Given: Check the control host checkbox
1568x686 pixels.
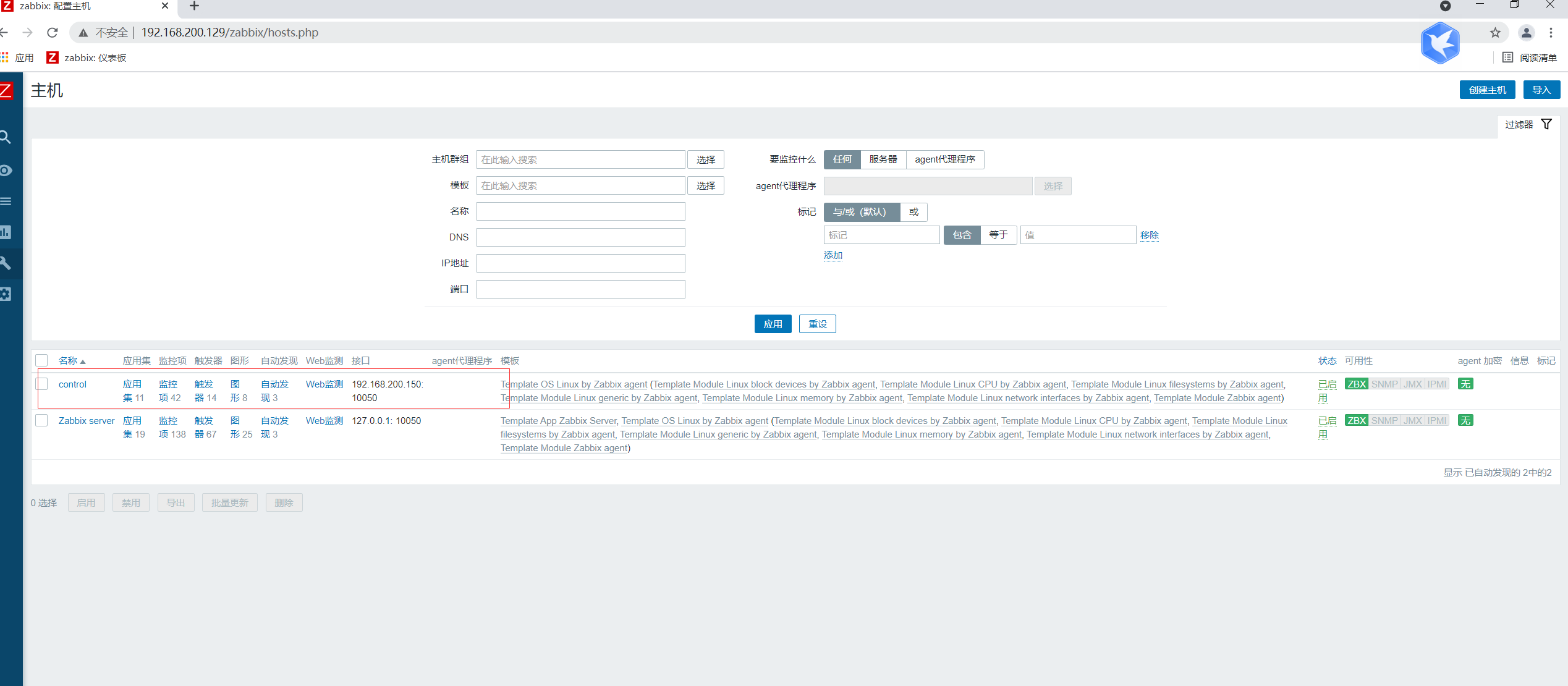Looking at the screenshot, I should tap(41, 384).
